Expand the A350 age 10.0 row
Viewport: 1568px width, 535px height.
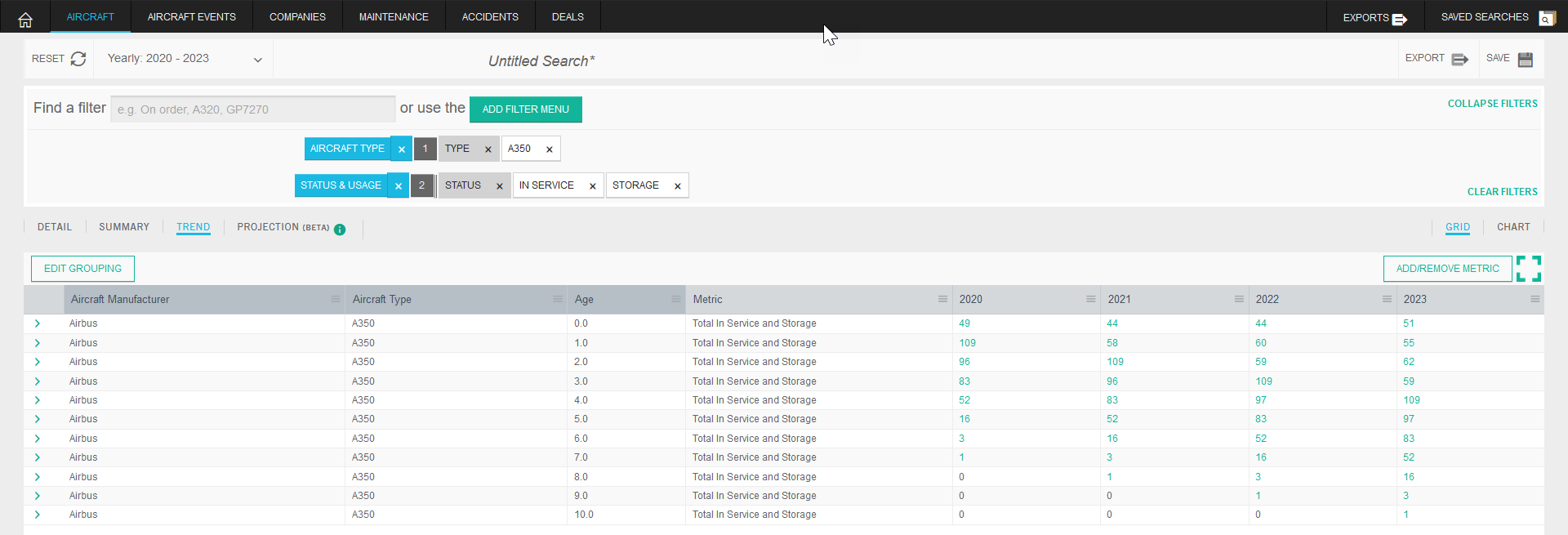(38, 515)
